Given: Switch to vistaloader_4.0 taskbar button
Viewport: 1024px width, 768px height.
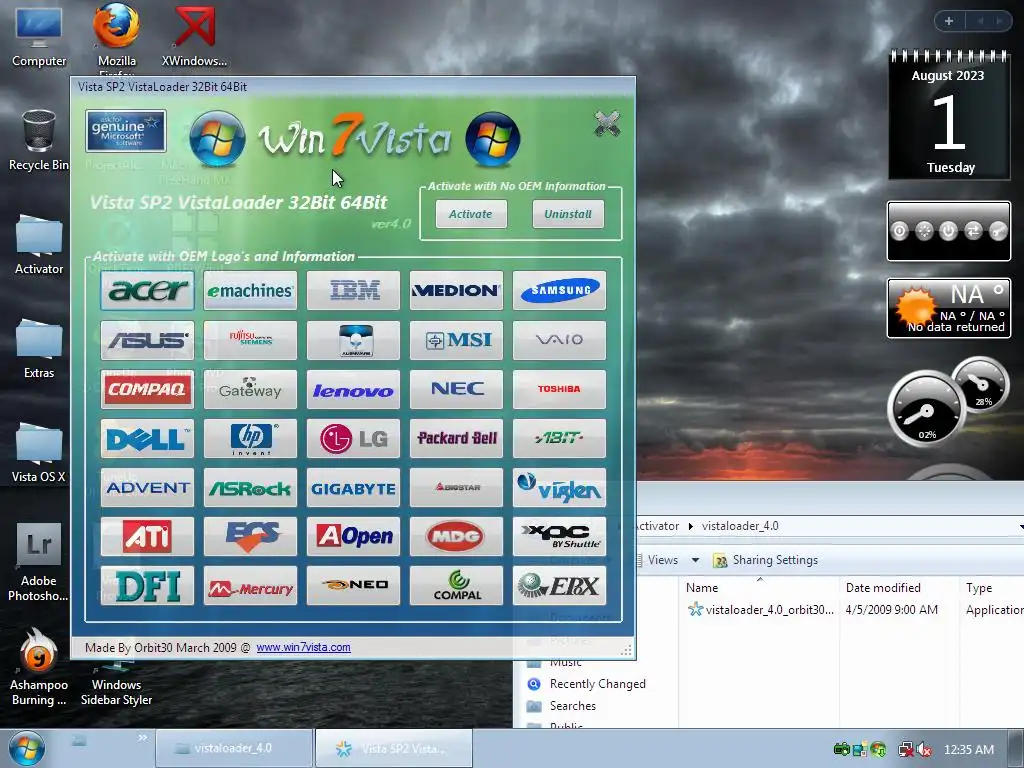Looking at the screenshot, I should (233, 748).
